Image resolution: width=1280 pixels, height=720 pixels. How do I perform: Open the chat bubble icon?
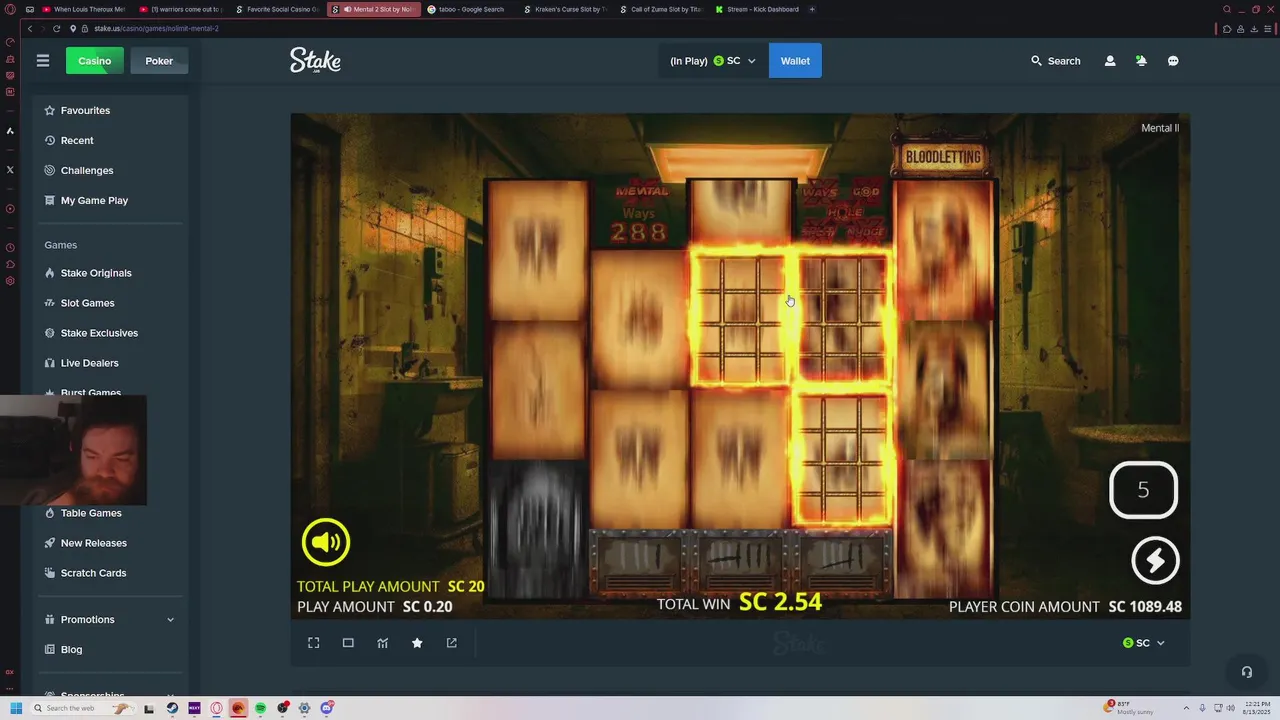tap(1173, 61)
